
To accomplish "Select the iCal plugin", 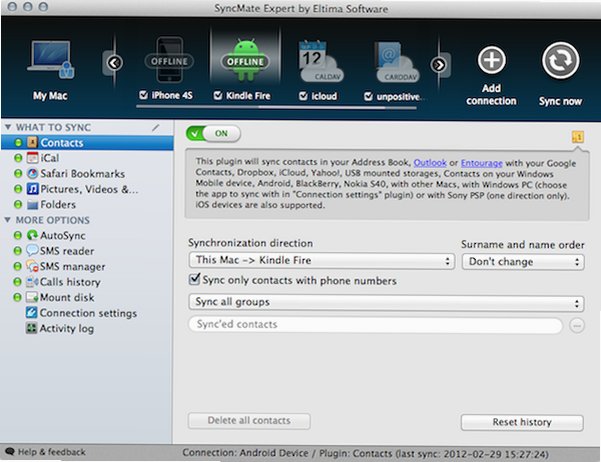I will click(43, 158).
